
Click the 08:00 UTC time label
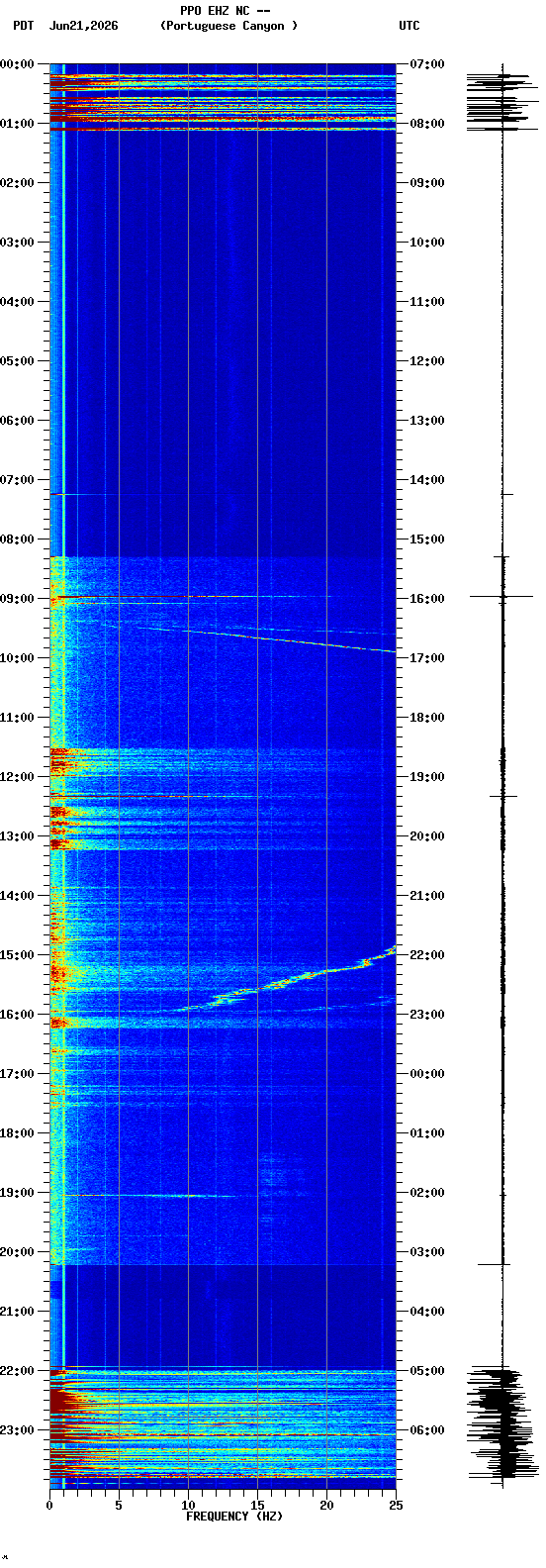coord(426,123)
